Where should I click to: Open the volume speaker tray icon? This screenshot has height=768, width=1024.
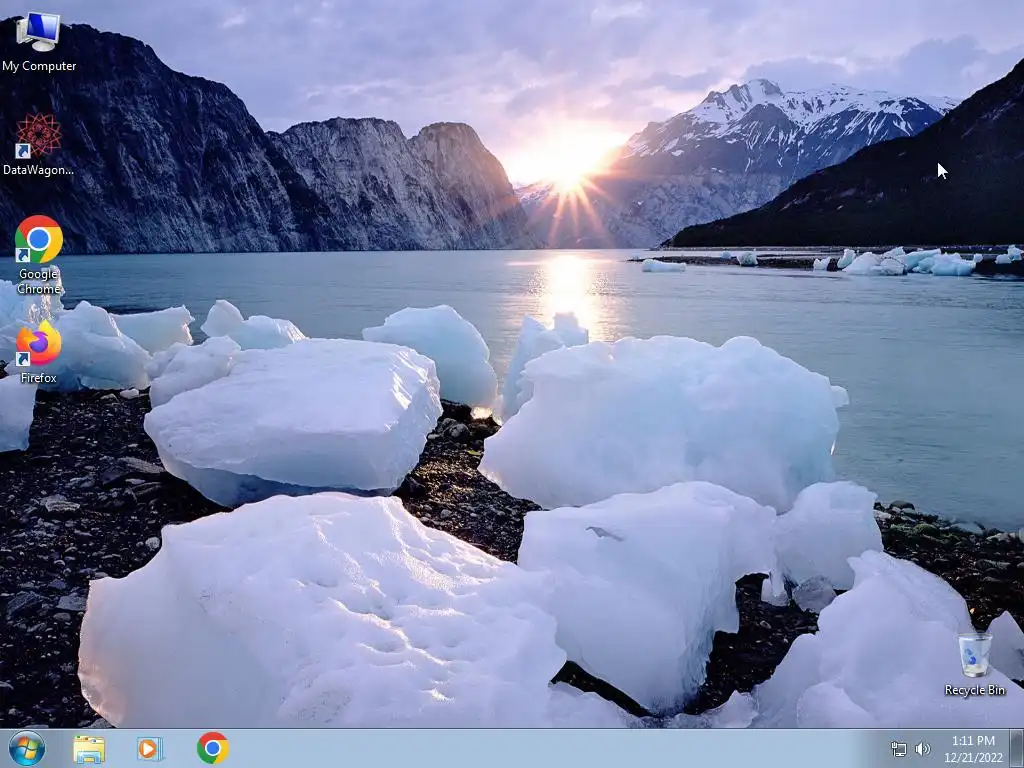[922, 749]
